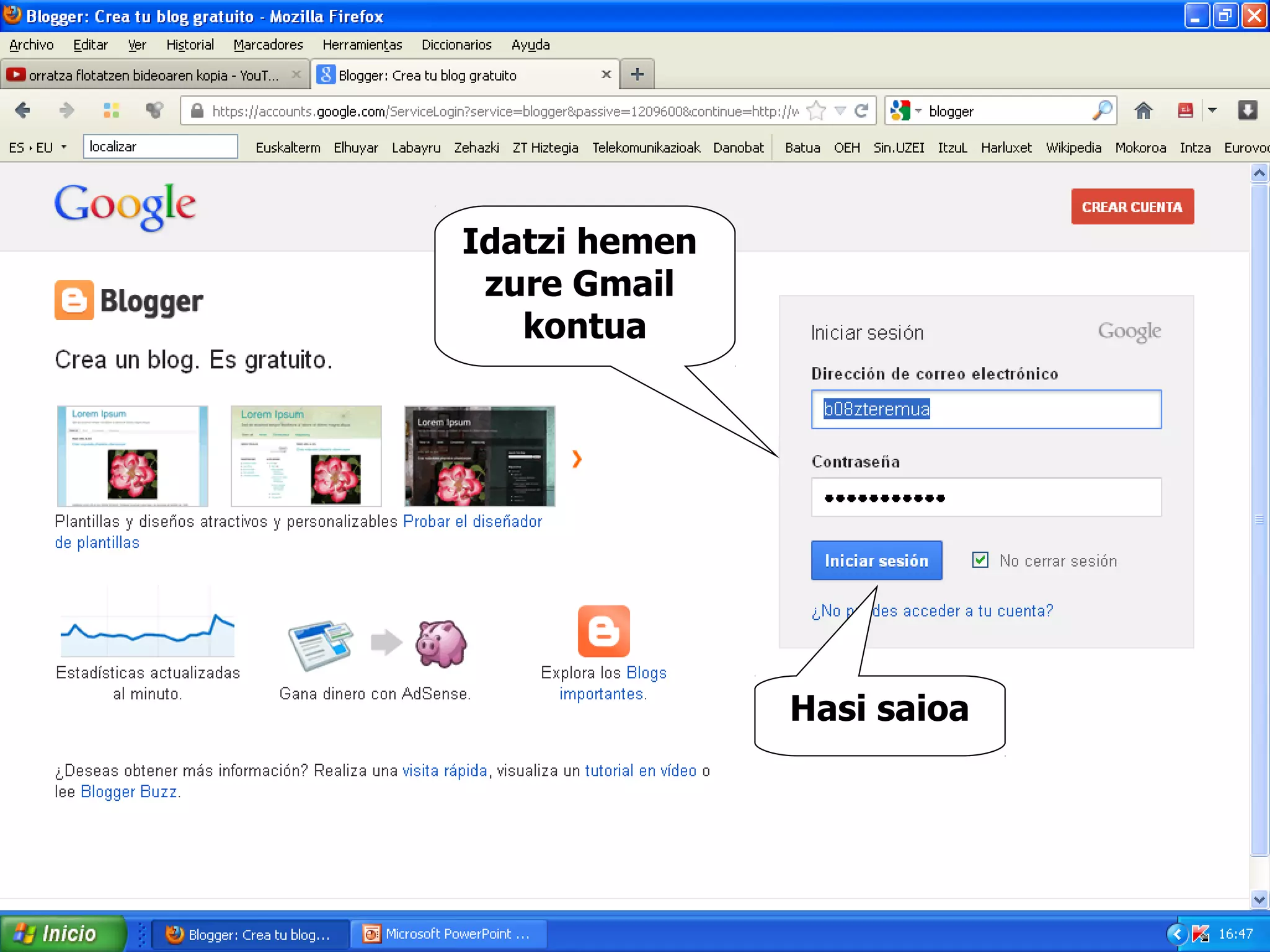Click the tray icon with the red mark
This screenshot has height=952, width=1270.
pyautogui.click(x=1201, y=934)
